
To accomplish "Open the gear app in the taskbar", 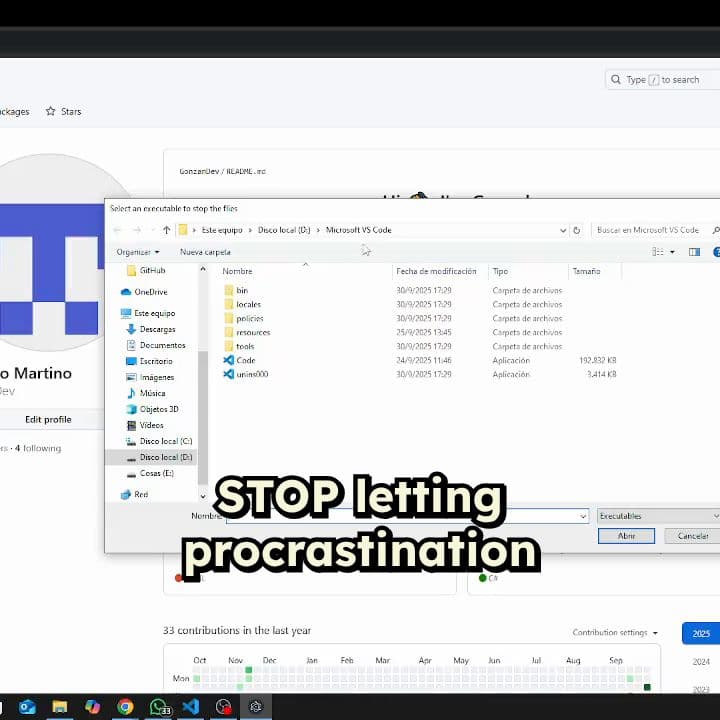I will 256,706.
